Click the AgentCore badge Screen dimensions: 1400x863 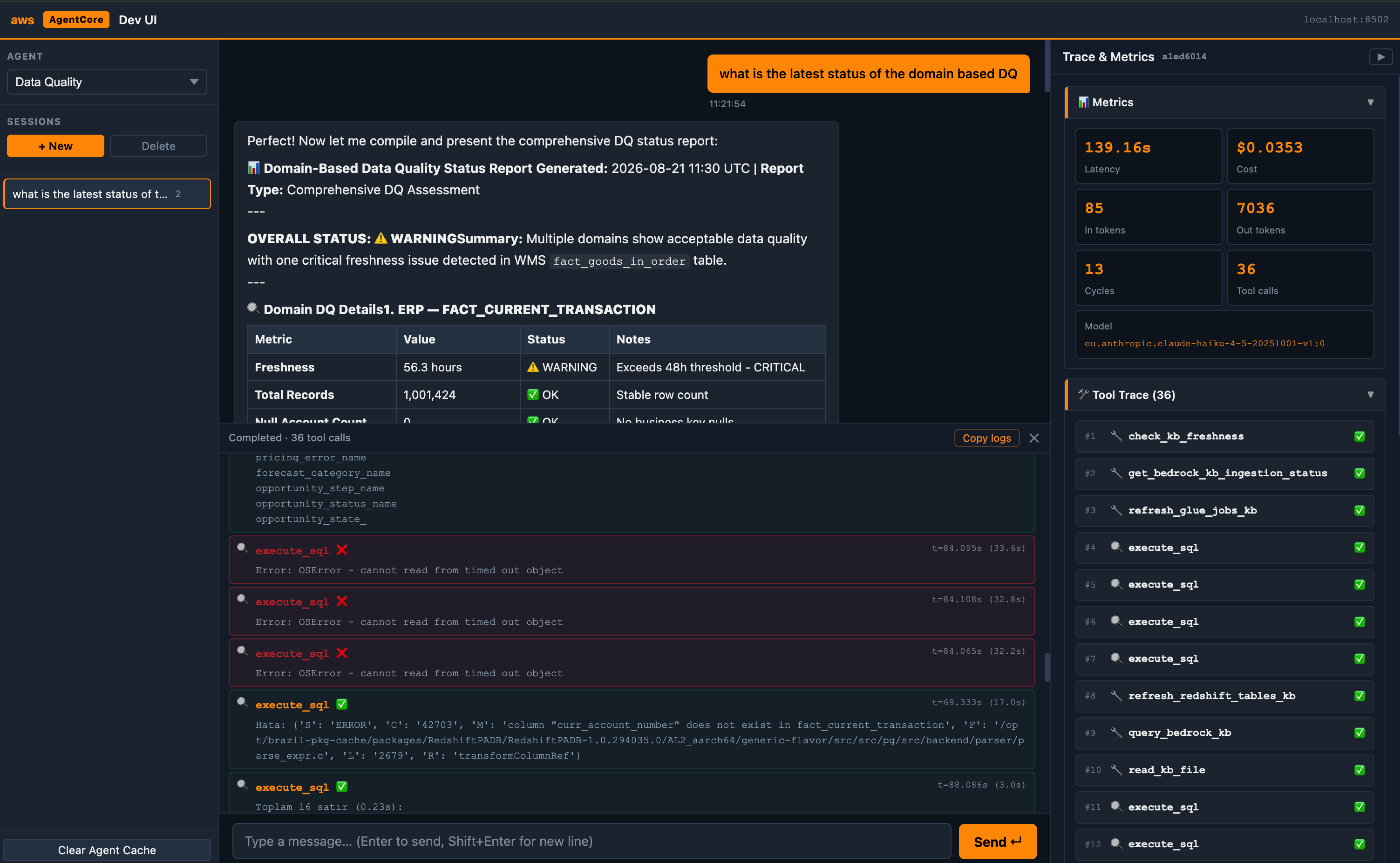point(76,20)
